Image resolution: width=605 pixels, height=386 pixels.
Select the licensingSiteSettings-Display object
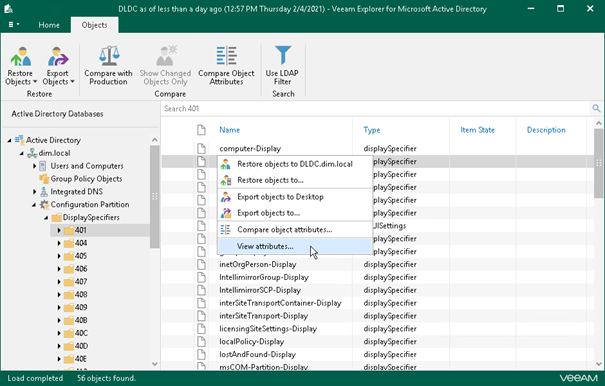click(x=268, y=329)
